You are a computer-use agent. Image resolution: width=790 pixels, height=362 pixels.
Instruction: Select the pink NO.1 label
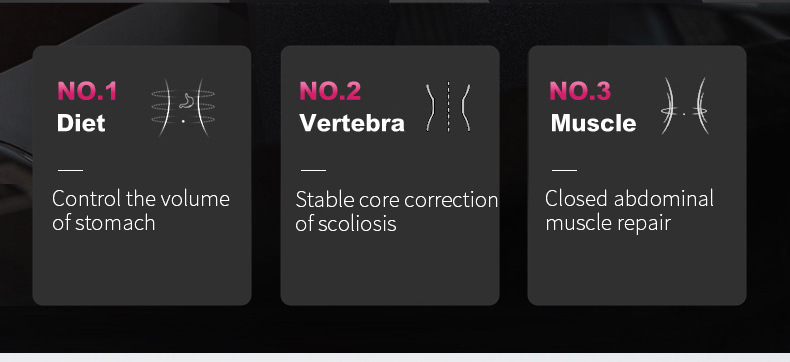[x=87, y=91]
